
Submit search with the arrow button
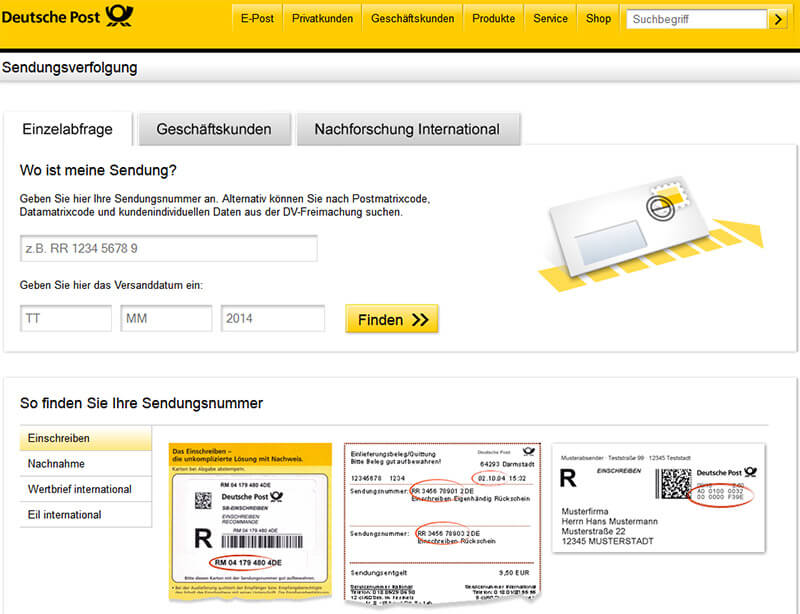pyautogui.click(x=778, y=19)
